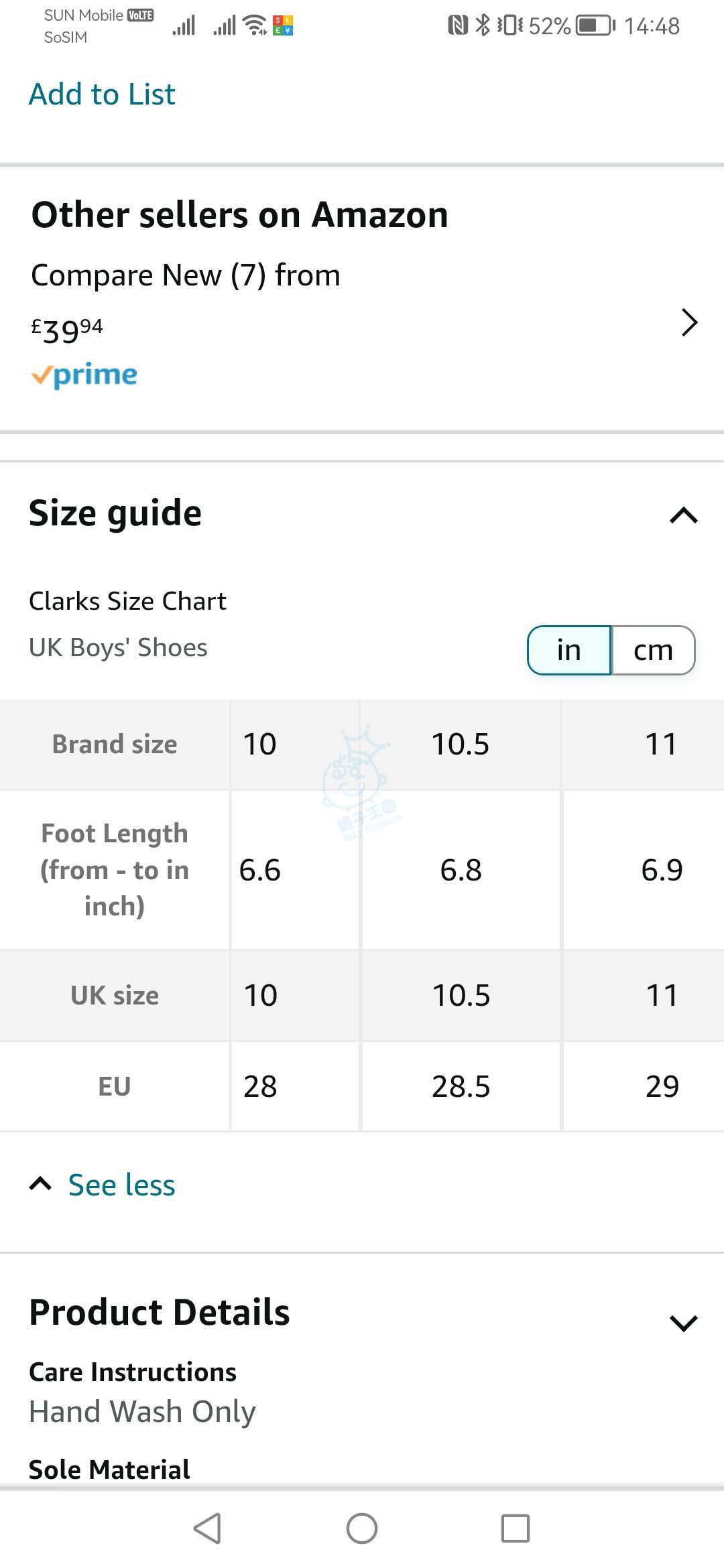Tap the EU size 28.5 cell
The image size is (724, 1568).
pyautogui.click(x=461, y=1086)
